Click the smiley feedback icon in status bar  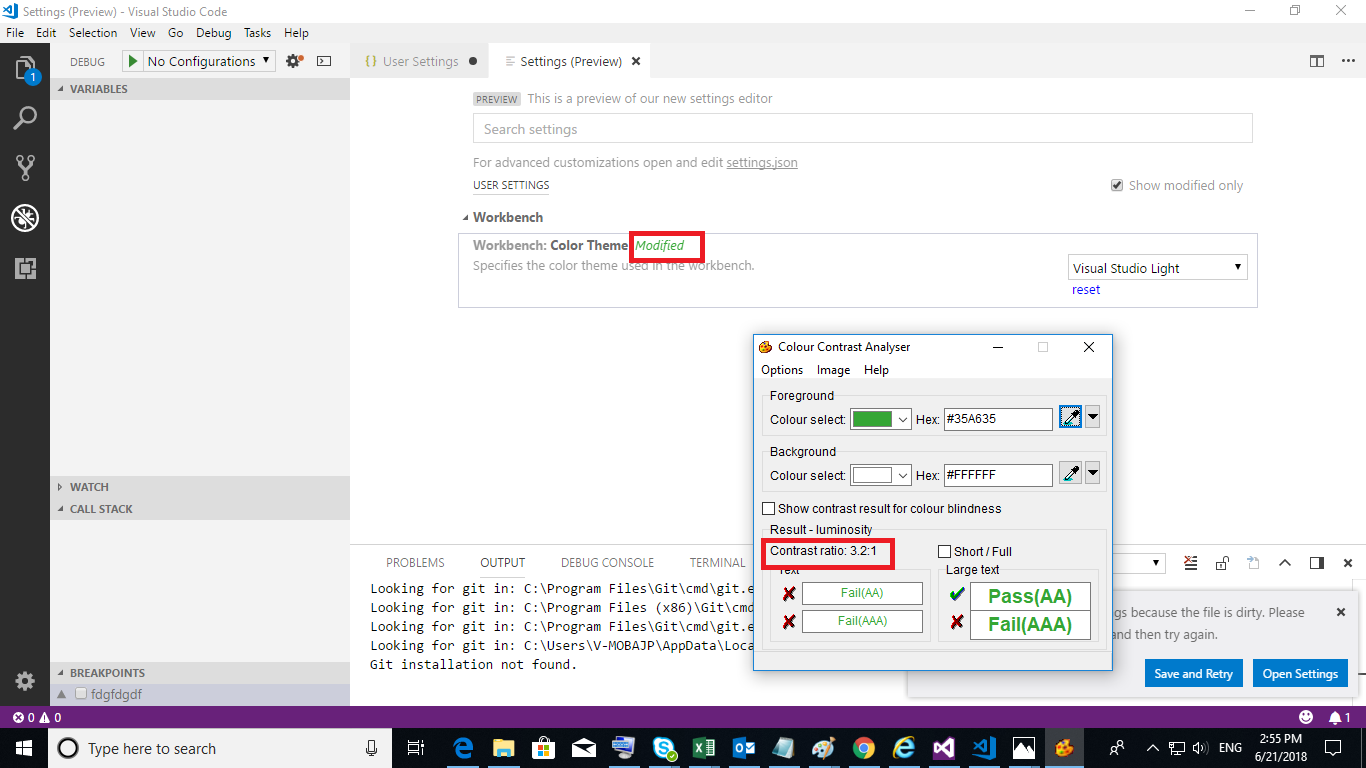pyautogui.click(x=1306, y=717)
